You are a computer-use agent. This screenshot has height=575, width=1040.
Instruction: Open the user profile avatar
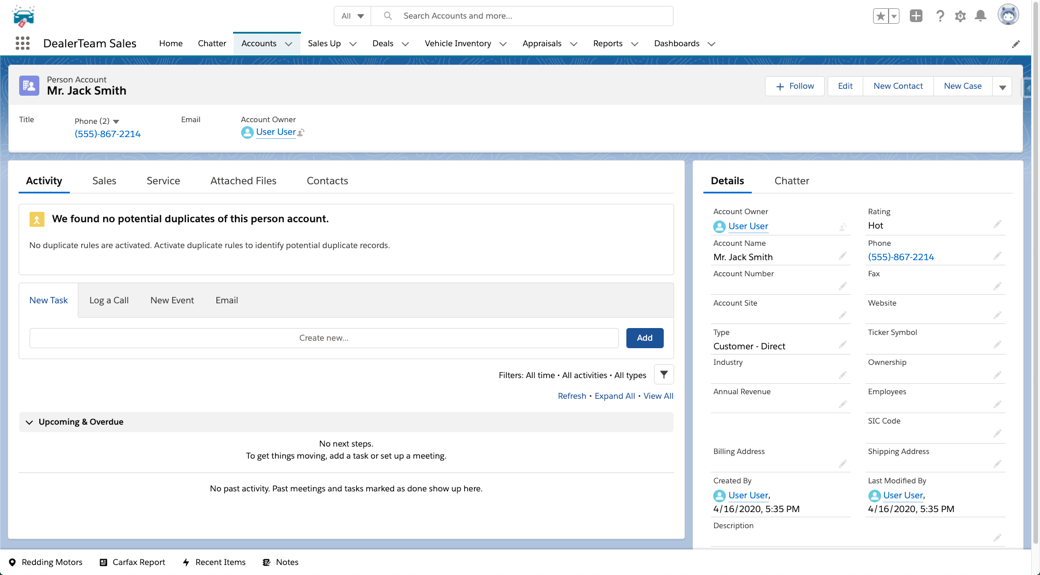pyautogui.click(x=1008, y=15)
